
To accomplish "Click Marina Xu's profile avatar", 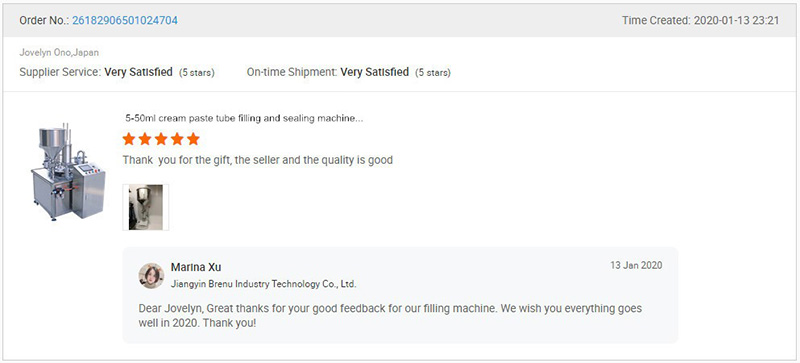I will click(x=151, y=276).
